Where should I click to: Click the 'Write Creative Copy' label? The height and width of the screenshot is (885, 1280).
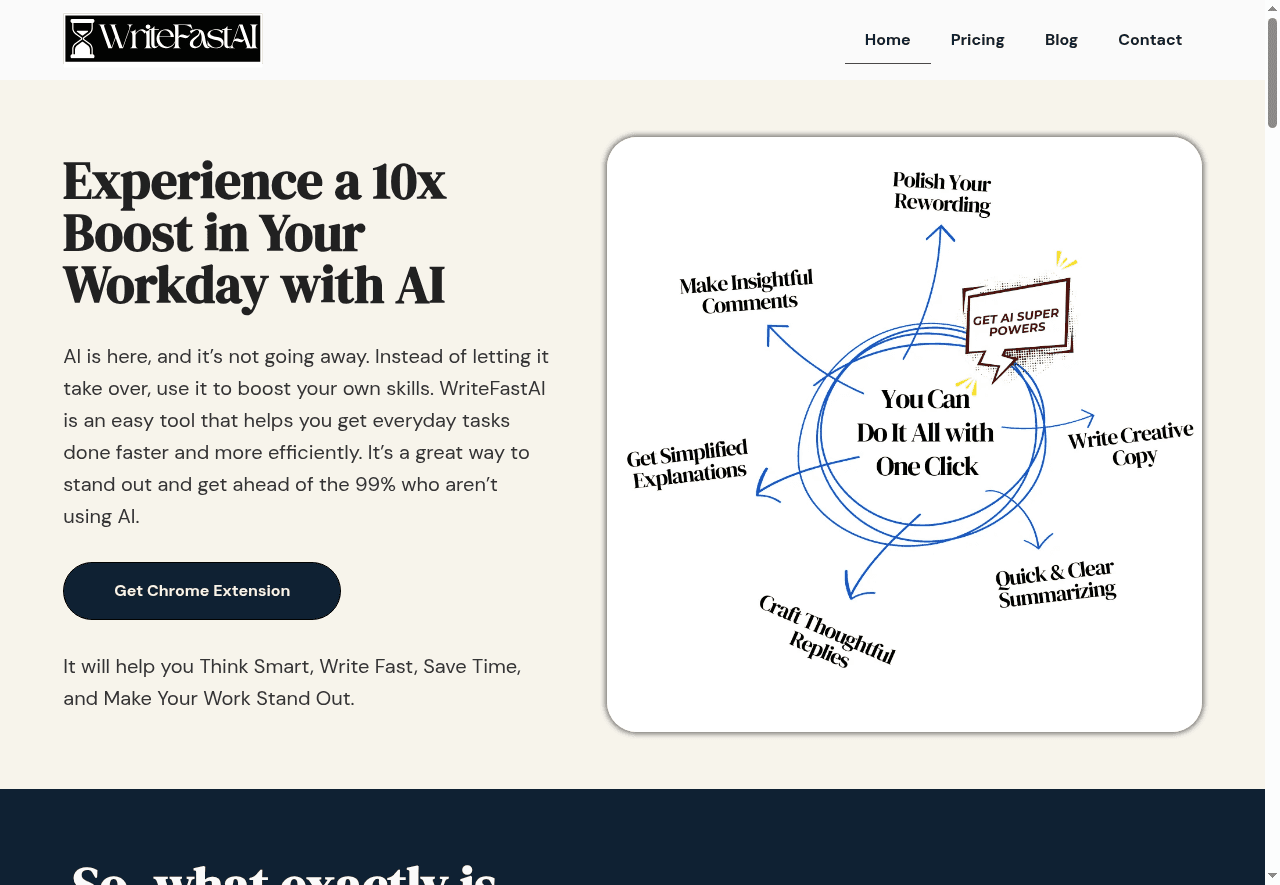[x=1131, y=445]
